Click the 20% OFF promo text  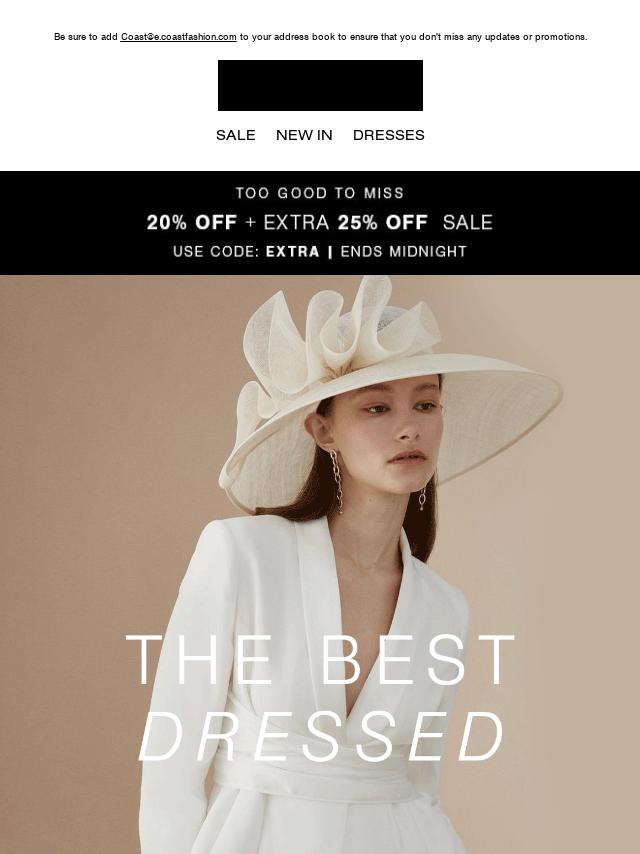coord(192,222)
